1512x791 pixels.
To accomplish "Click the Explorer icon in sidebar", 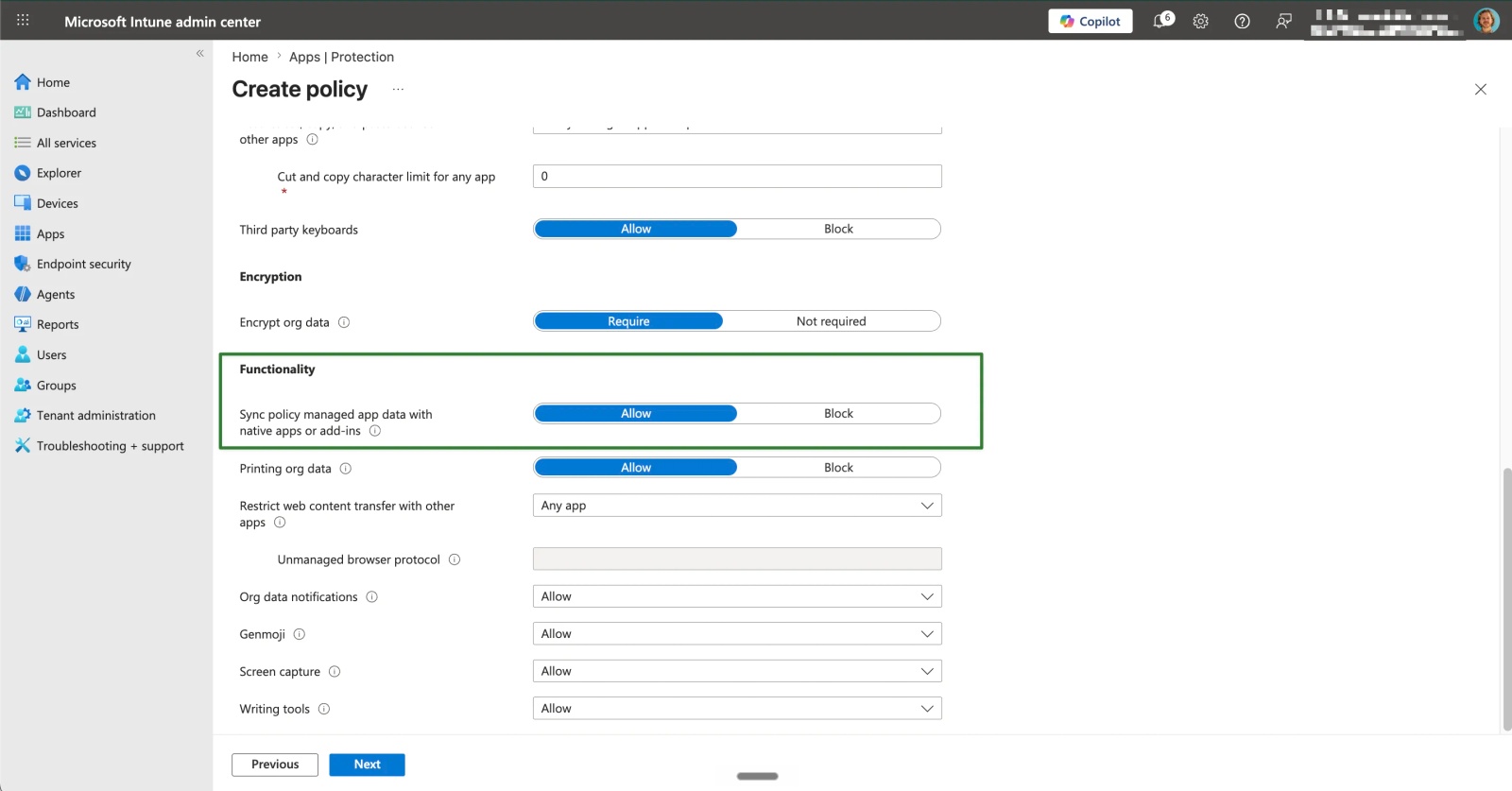I will click(x=23, y=173).
